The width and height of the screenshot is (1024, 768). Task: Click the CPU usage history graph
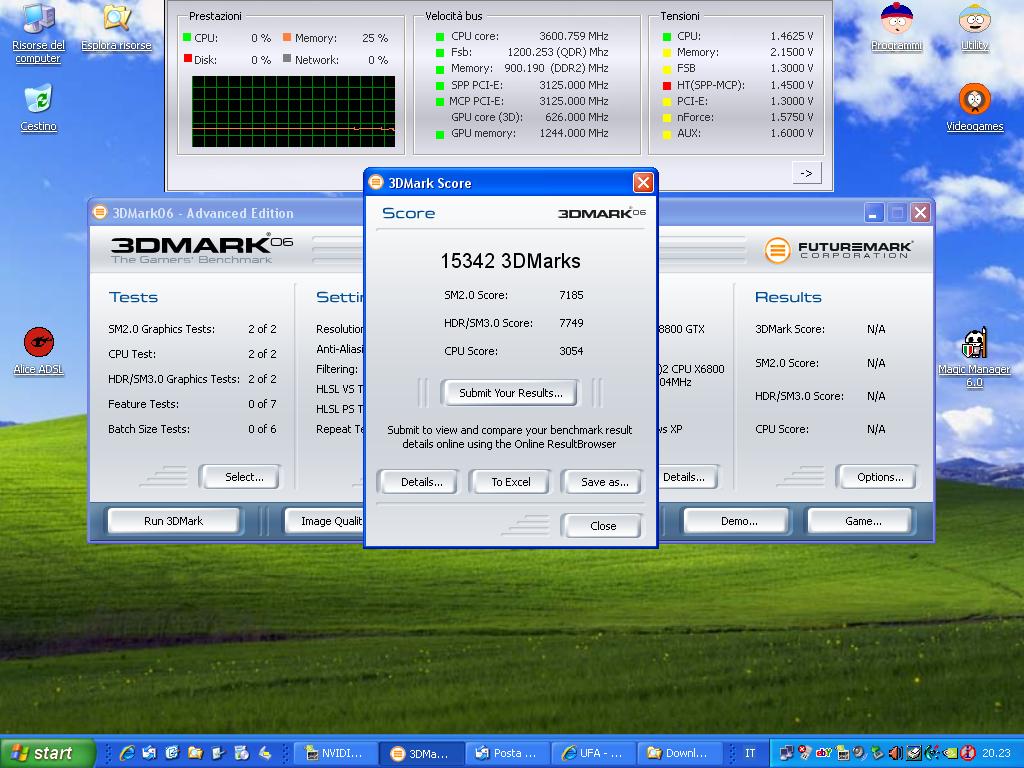(x=293, y=112)
